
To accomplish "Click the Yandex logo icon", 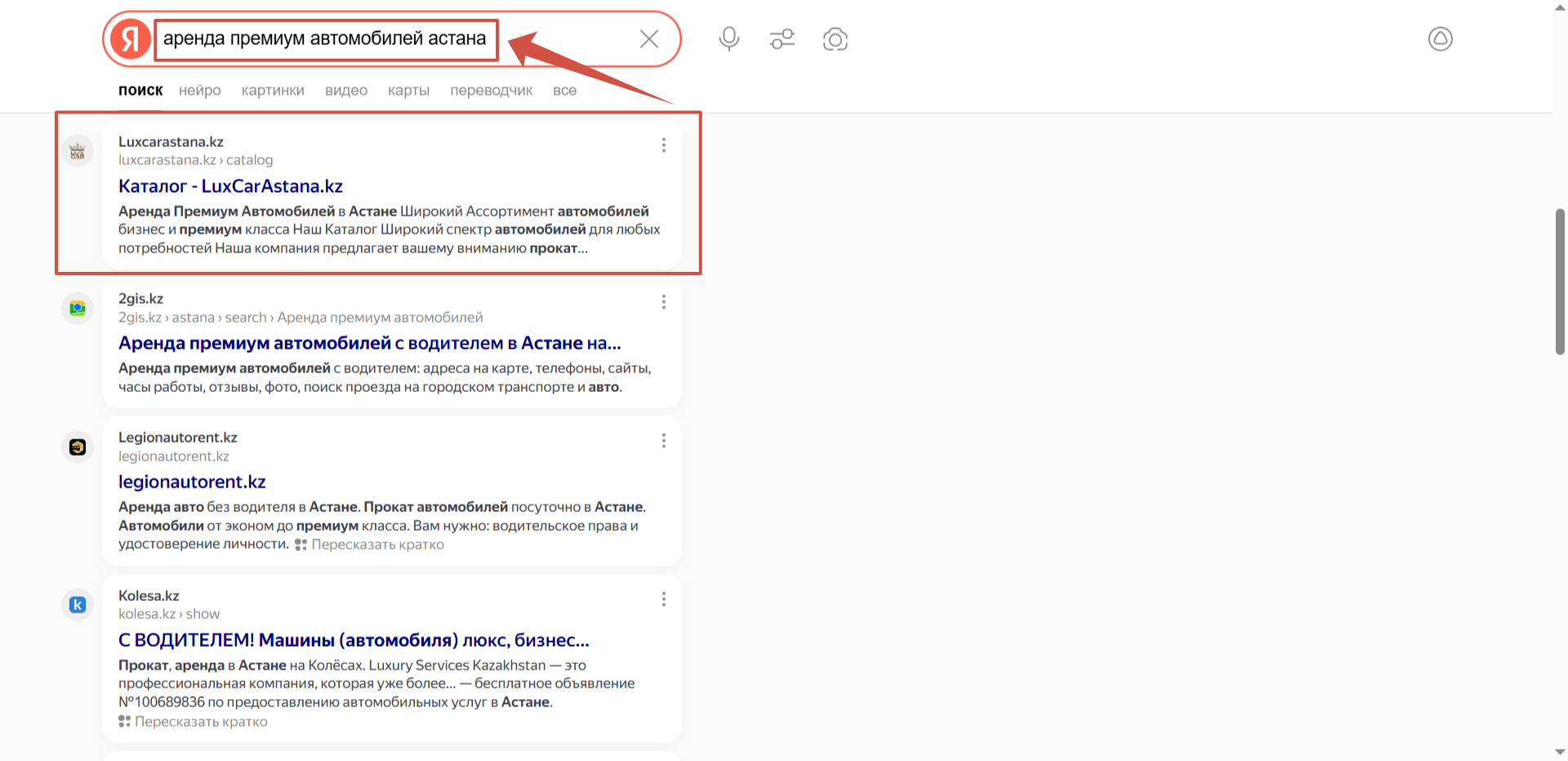I will [x=131, y=39].
